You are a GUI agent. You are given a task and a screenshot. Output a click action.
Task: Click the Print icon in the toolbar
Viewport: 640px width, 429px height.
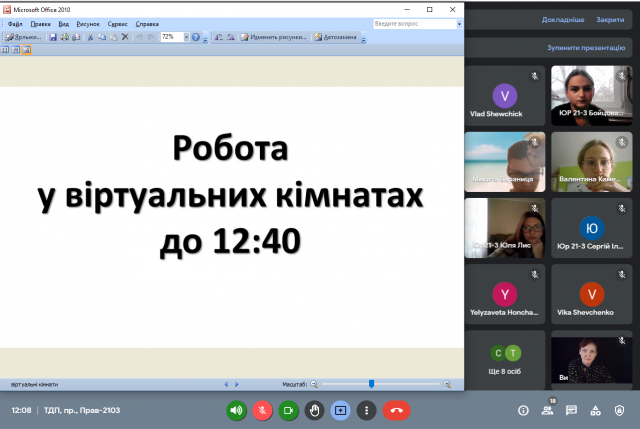pos(64,37)
